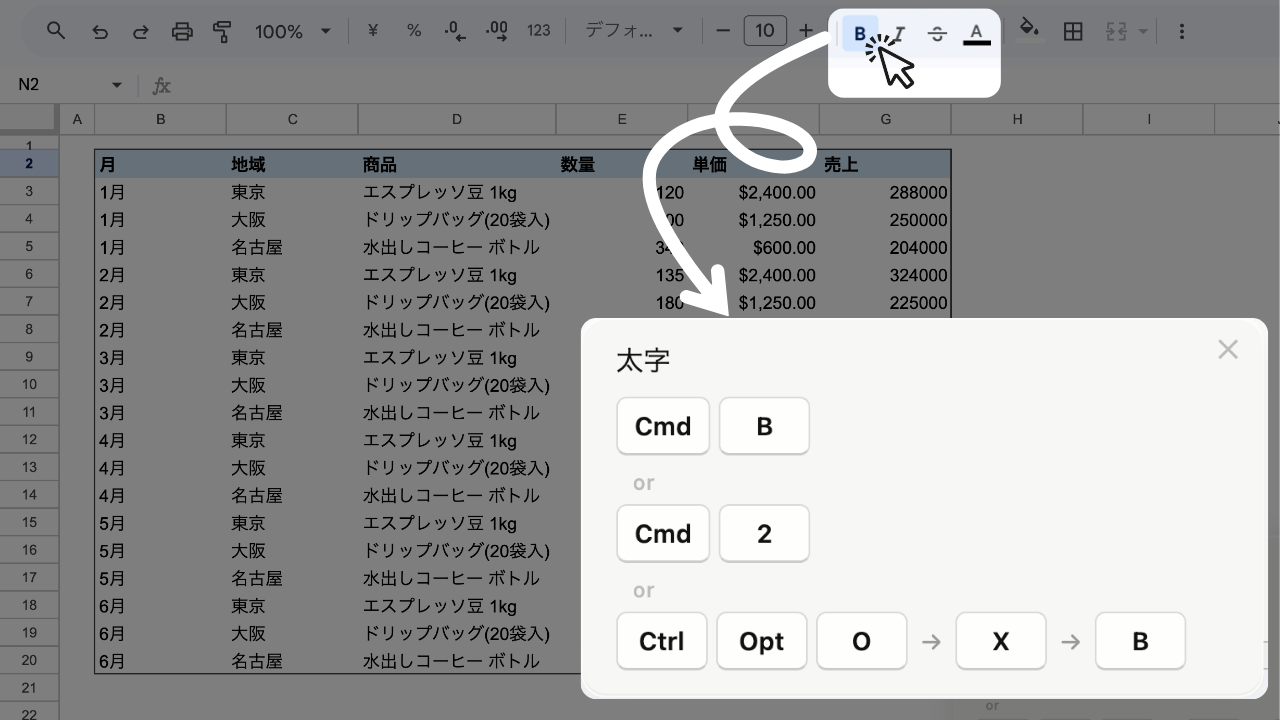Click header cell 売上
This screenshot has width=1280, height=720.
[x=885, y=164]
